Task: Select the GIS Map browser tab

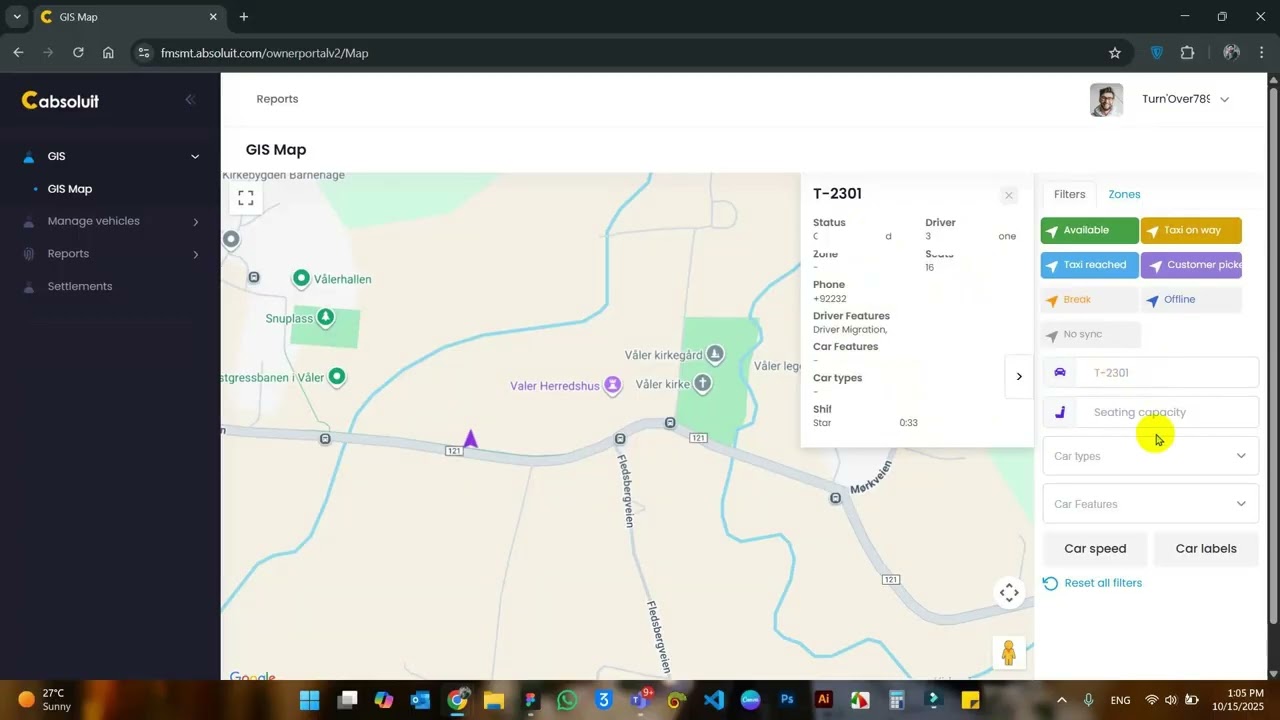Action: (128, 17)
